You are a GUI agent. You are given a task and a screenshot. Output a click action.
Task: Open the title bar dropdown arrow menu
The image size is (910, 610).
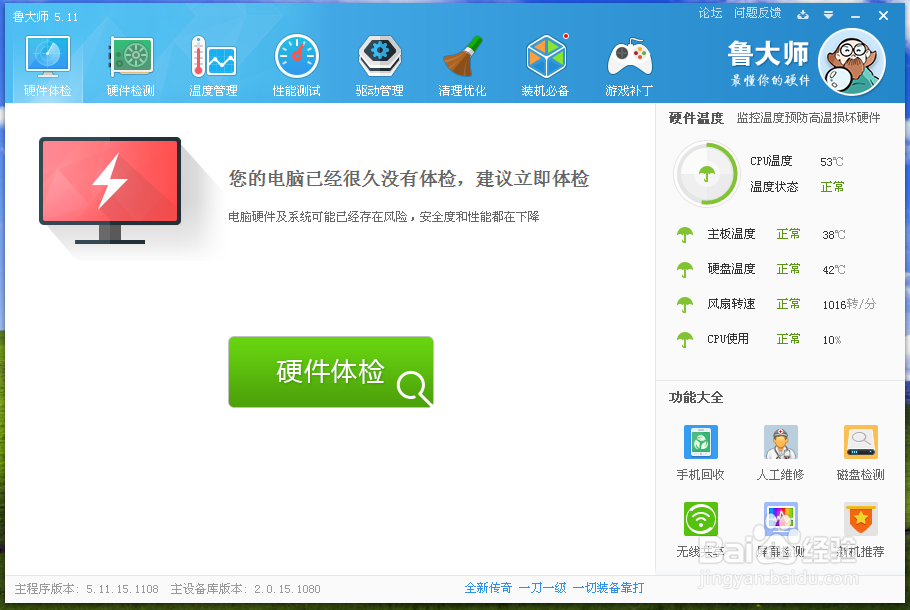828,14
